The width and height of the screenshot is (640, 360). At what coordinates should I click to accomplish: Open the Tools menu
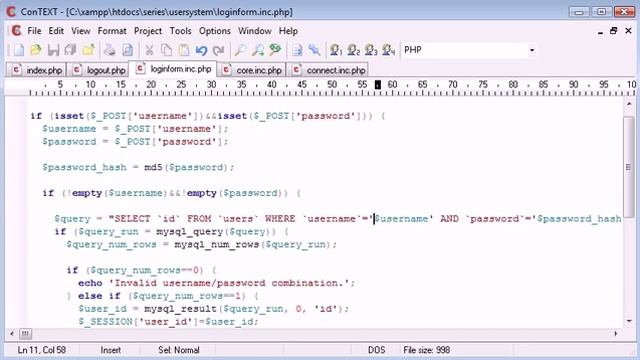tap(180, 31)
